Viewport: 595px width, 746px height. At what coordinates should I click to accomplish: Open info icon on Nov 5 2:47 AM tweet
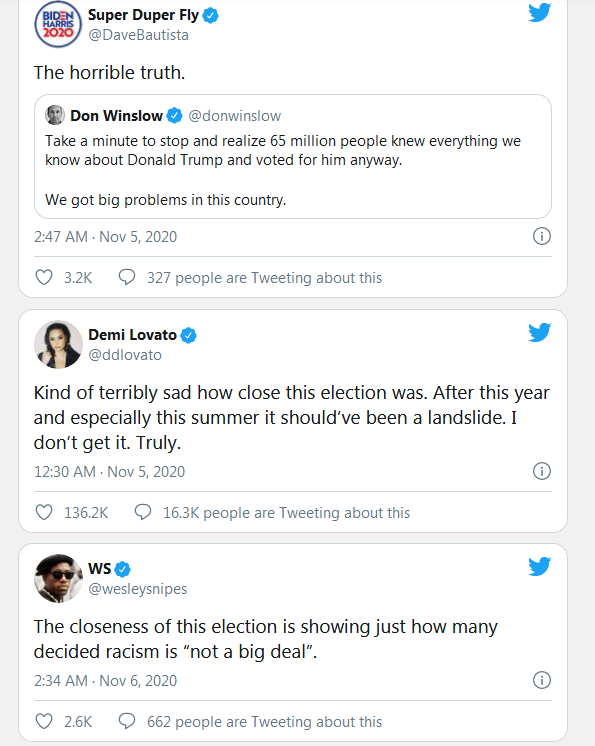click(542, 236)
